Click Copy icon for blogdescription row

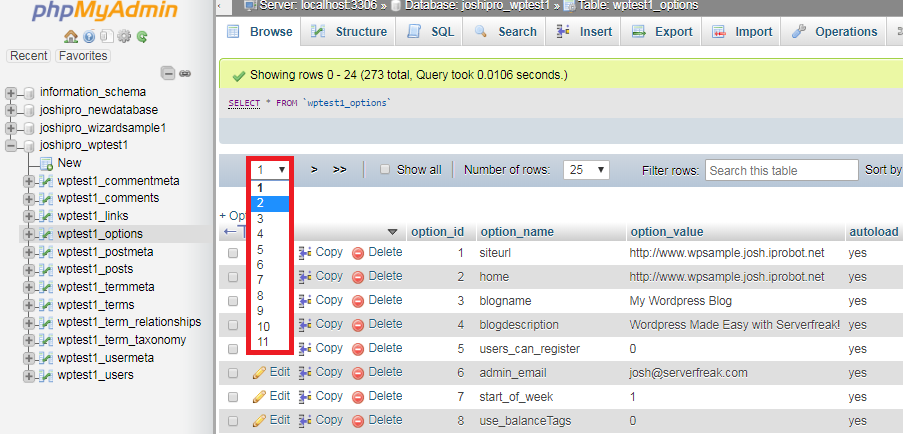tap(305, 325)
